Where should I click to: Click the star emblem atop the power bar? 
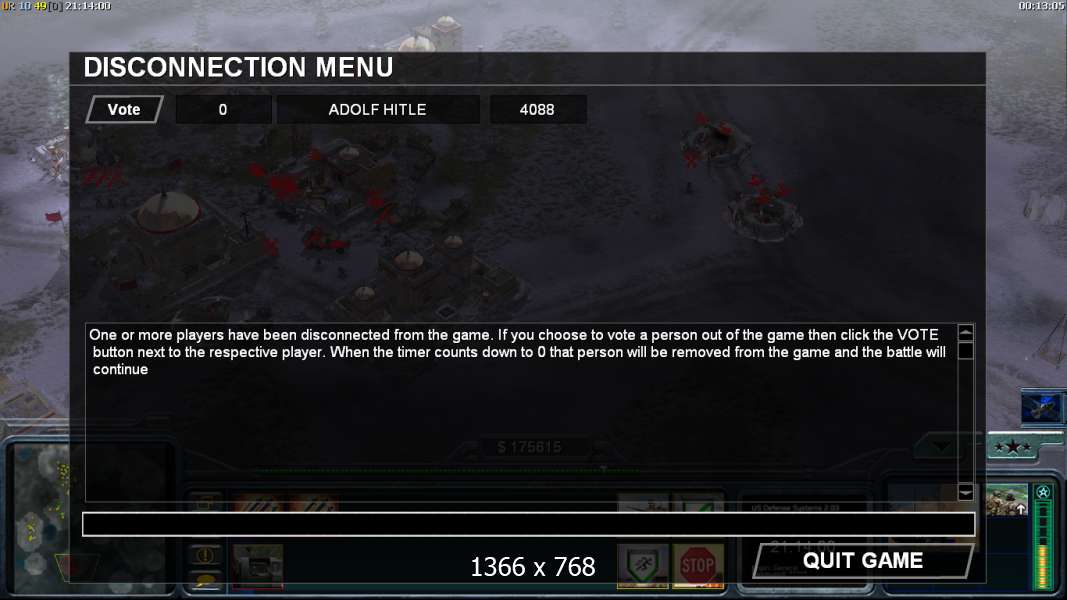point(1043,492)
